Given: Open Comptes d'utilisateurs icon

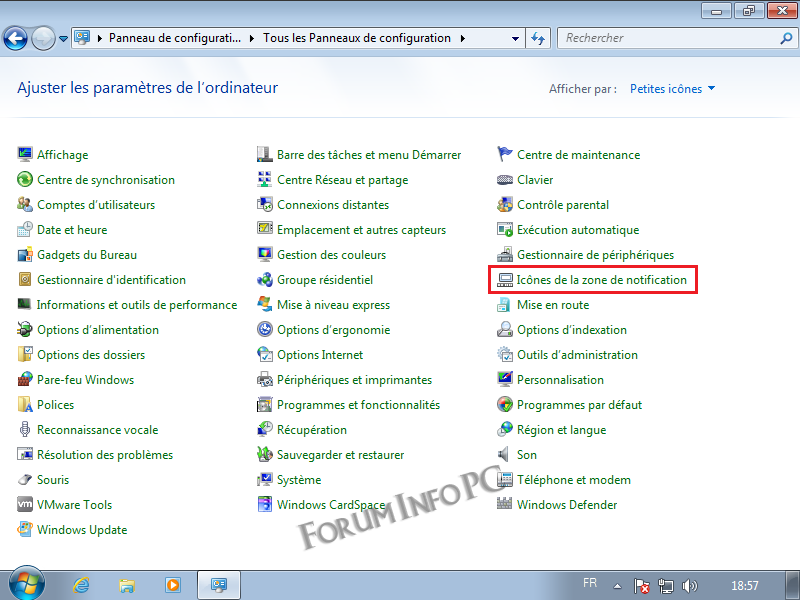Looking at the screenshot, I should (24, 204).
